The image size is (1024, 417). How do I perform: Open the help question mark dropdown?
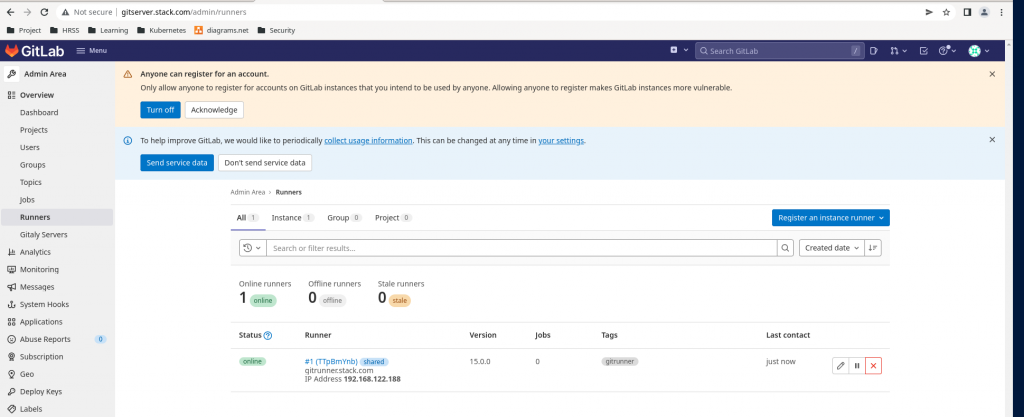pyautogui.click(x=947, y=51)
